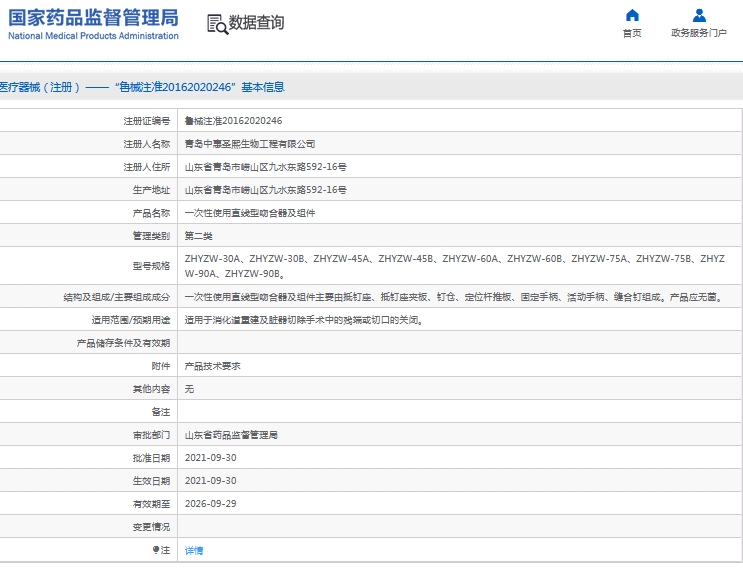Click registrant name 青岛中惠圣熙生物工程有限公司
This screenshot has height=568, width=743.
pos(250,144)
